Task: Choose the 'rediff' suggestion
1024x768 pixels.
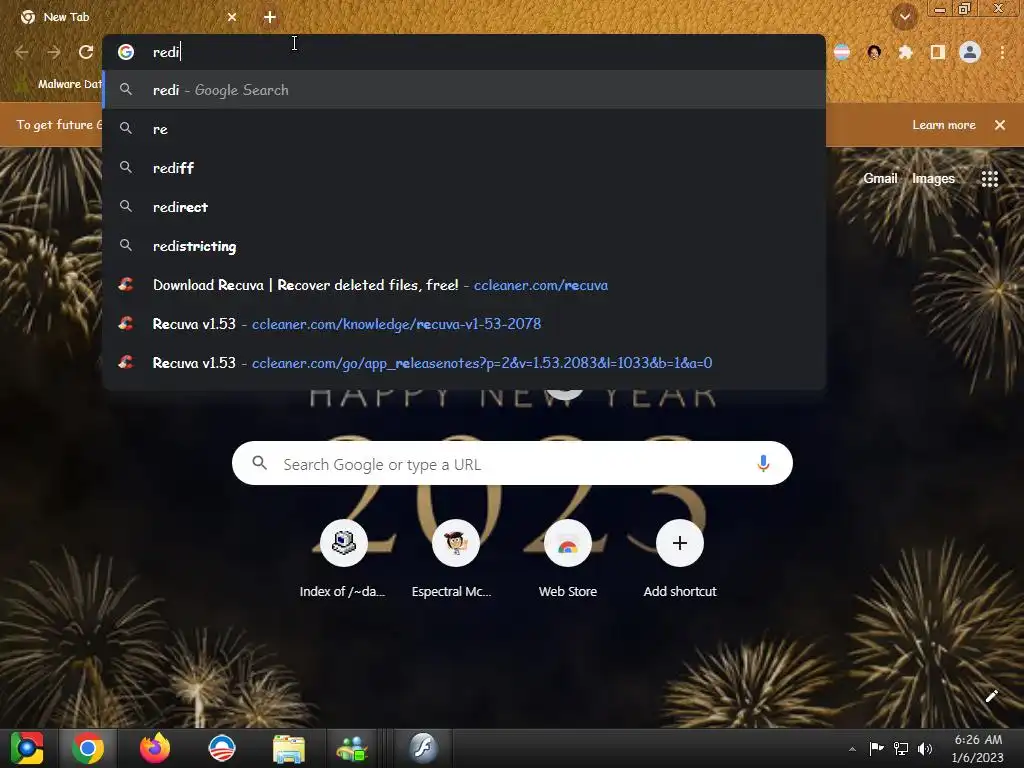Action: coord(464,168)
